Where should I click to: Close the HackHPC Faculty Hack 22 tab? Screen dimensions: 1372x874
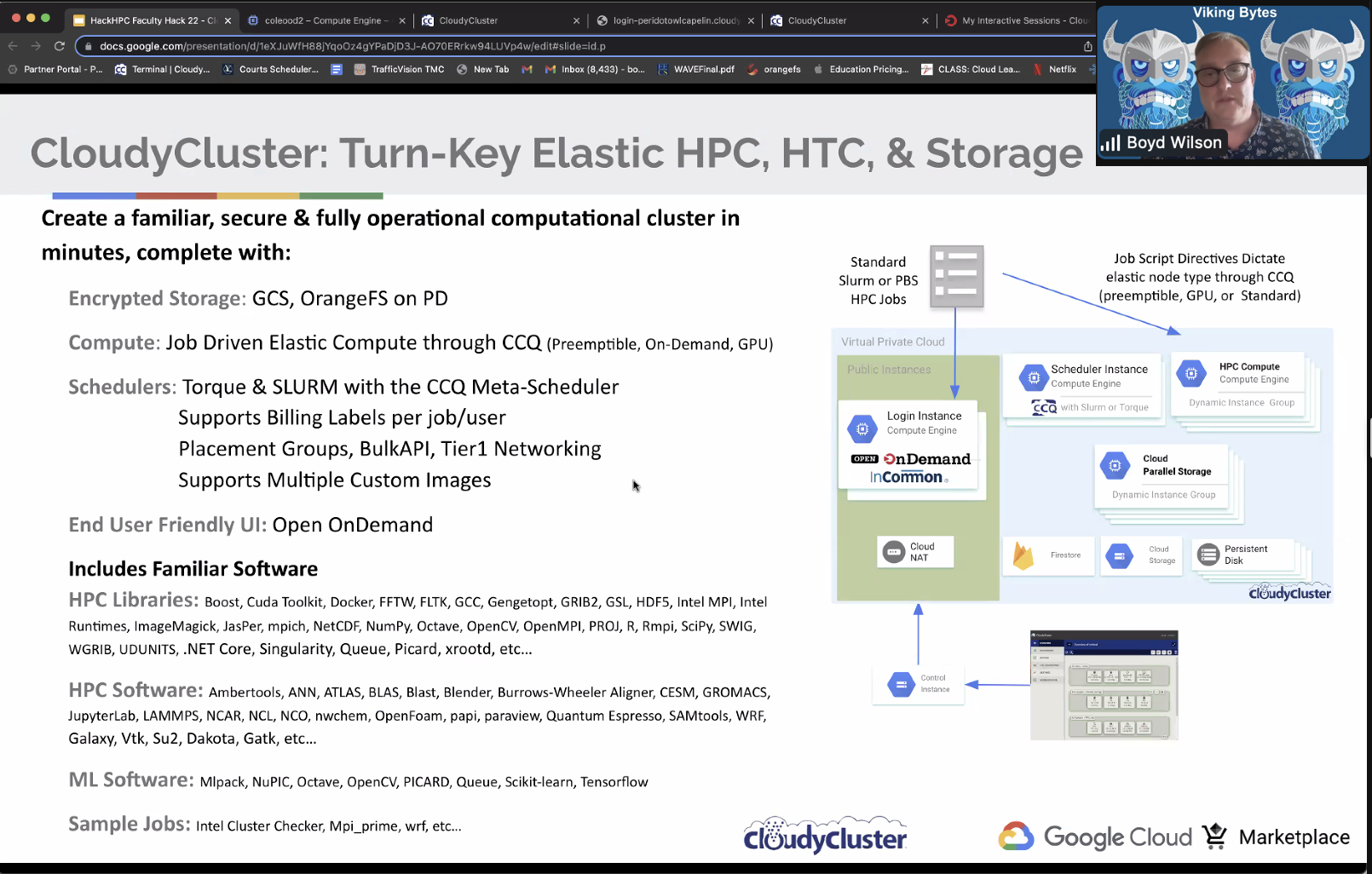click(228, 20)
